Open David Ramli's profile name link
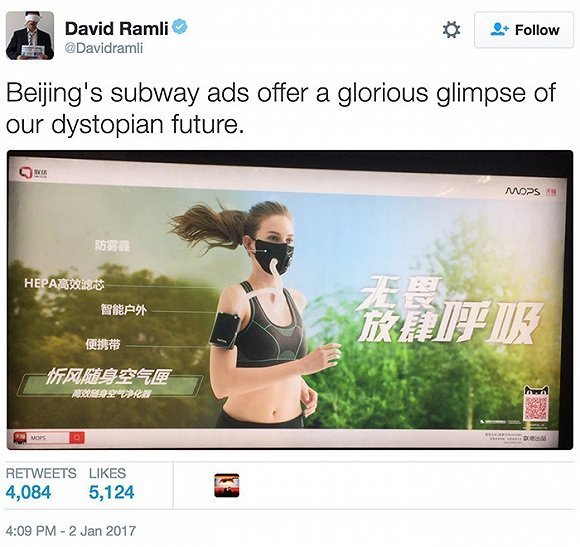Viewport: 580px width, 547px height. click(x=117, y=28)
